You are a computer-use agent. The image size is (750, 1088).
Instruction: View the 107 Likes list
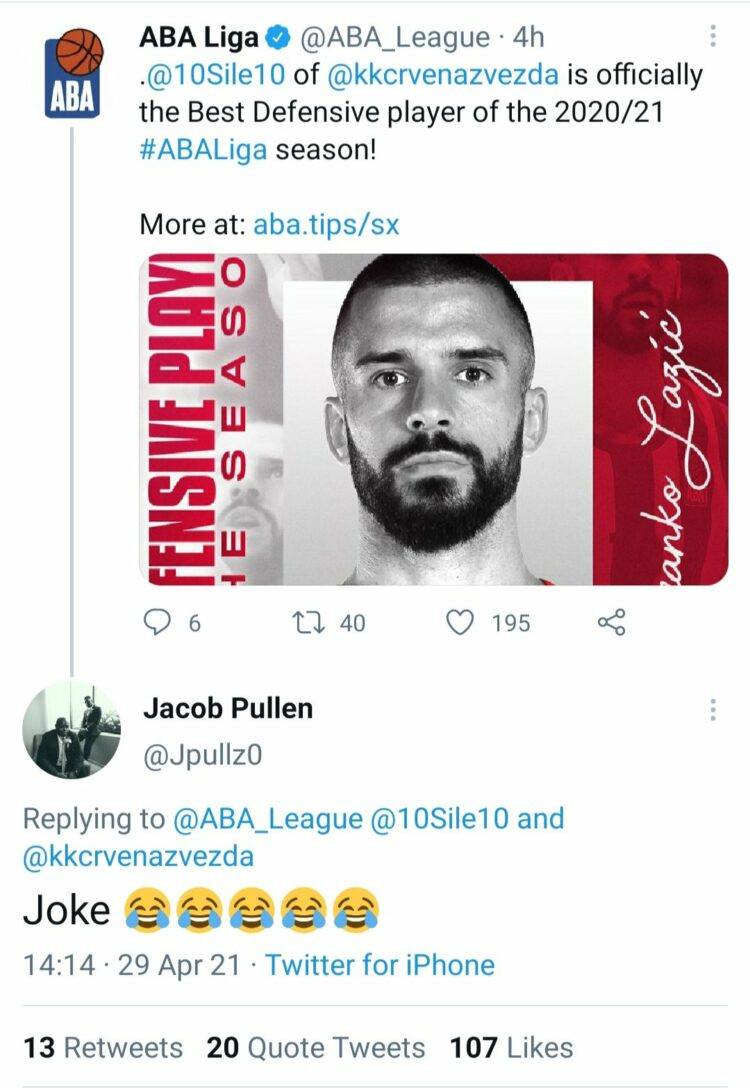coord(512,1047)
